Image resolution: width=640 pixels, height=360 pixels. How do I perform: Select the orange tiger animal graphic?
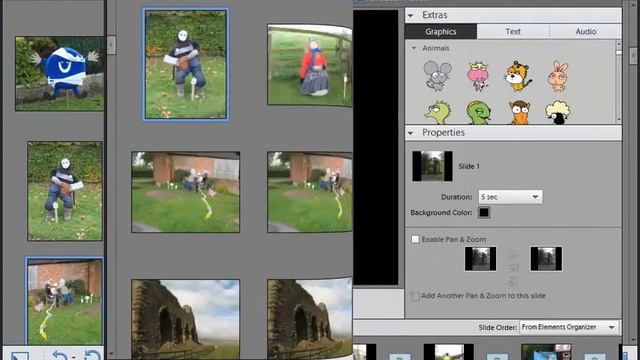[x=518, y=76]
